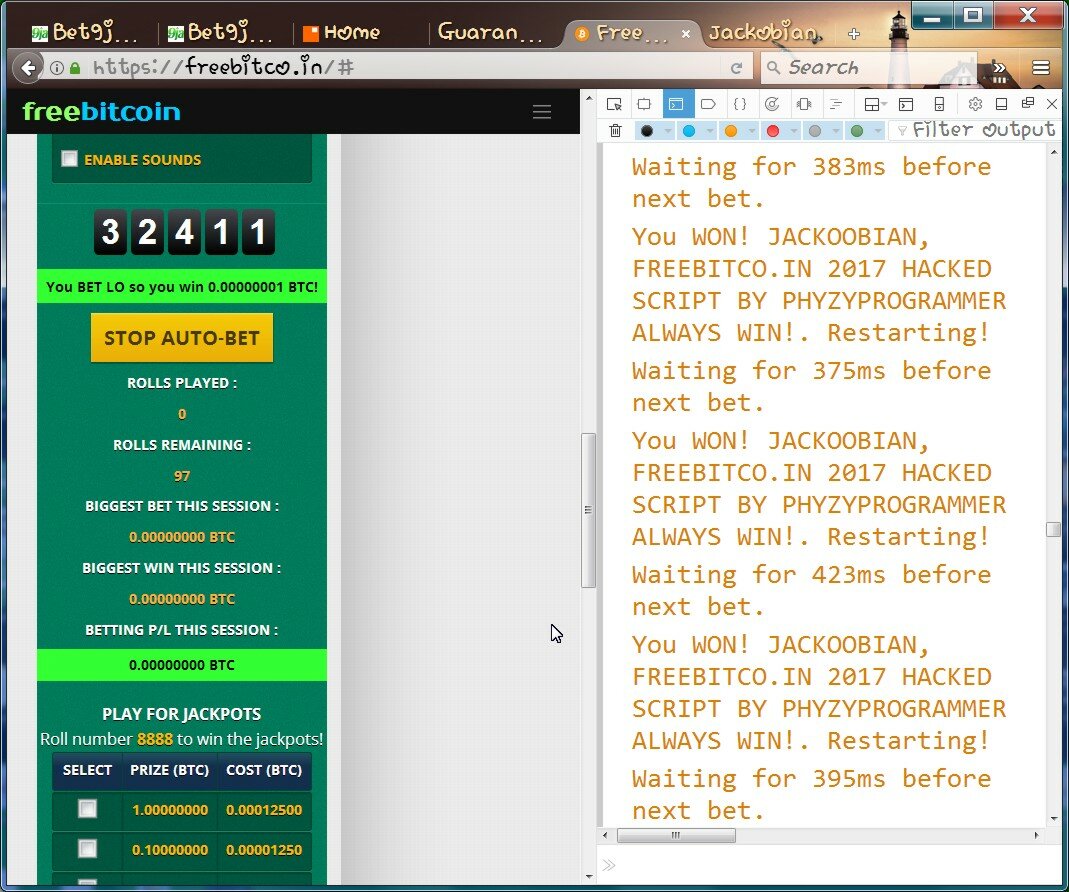Viewport: 1069px width, 892px height.
Task: Switch to the second Bet9j tab
Action: point(220,33)
